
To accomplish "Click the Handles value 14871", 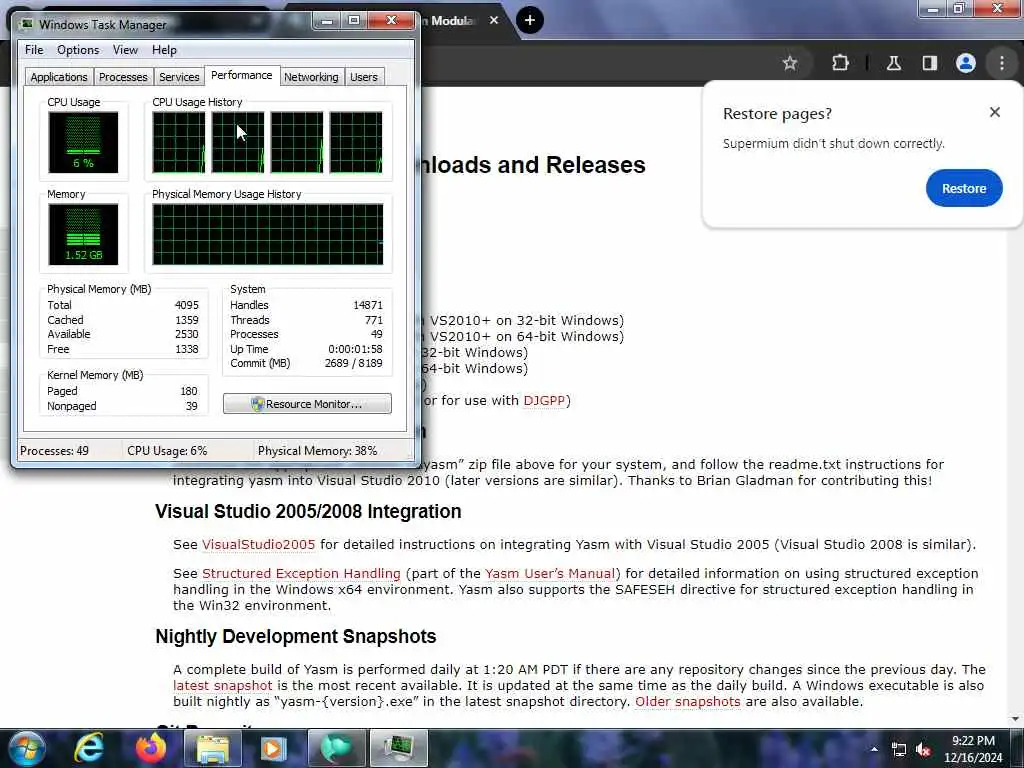I will (x=368, y=305).
